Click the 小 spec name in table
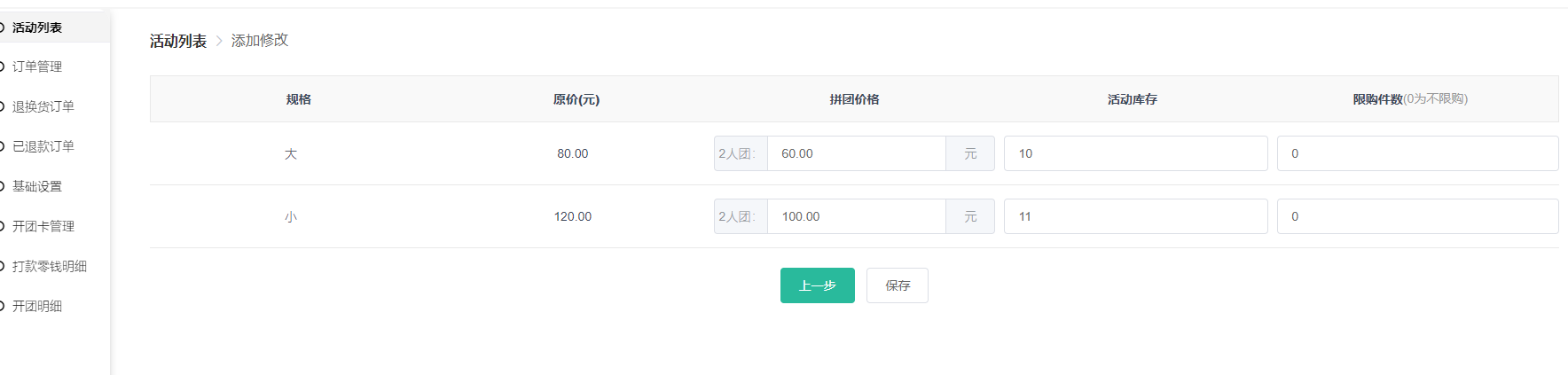1568x375 pixels. coord(291,217)
